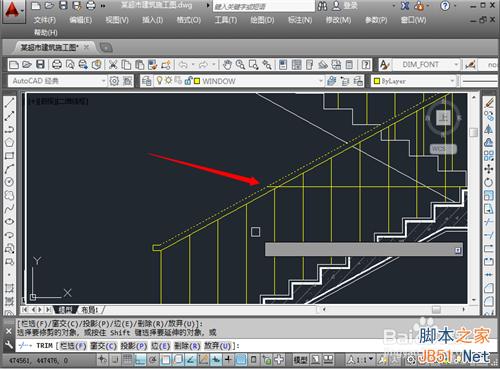Viewport: 500px width, 370px height.
Task: Choose 窗交(C) option in command line
Action: pos(103,346)
